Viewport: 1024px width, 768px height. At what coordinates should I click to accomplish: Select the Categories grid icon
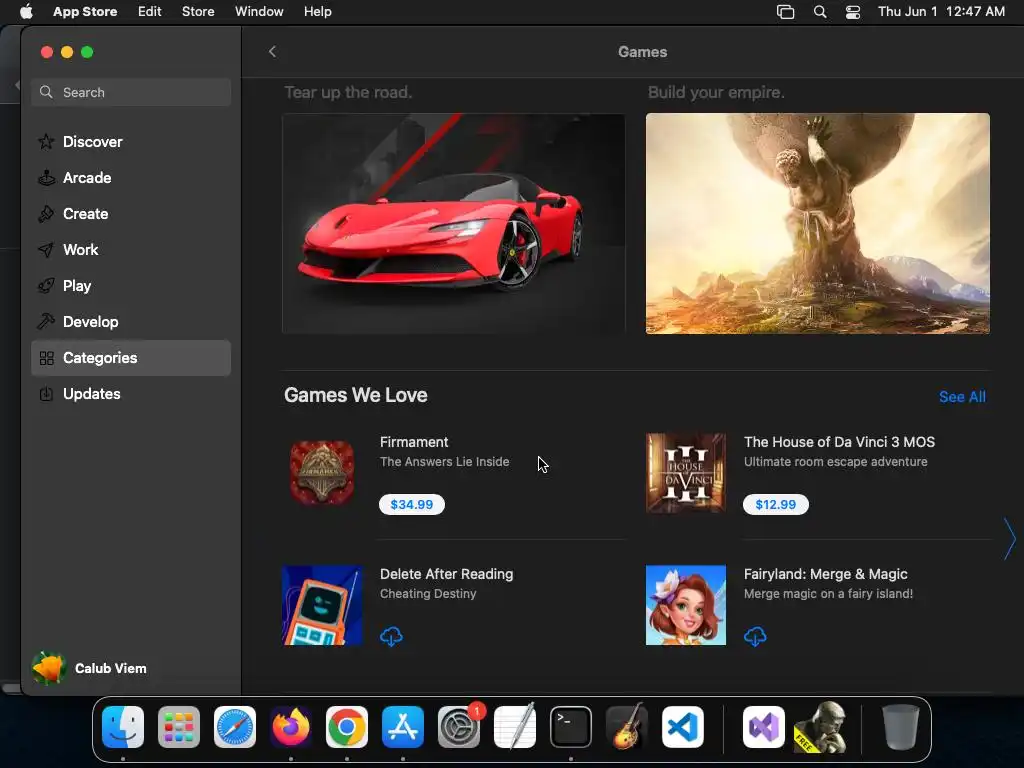tap(46, 358)
